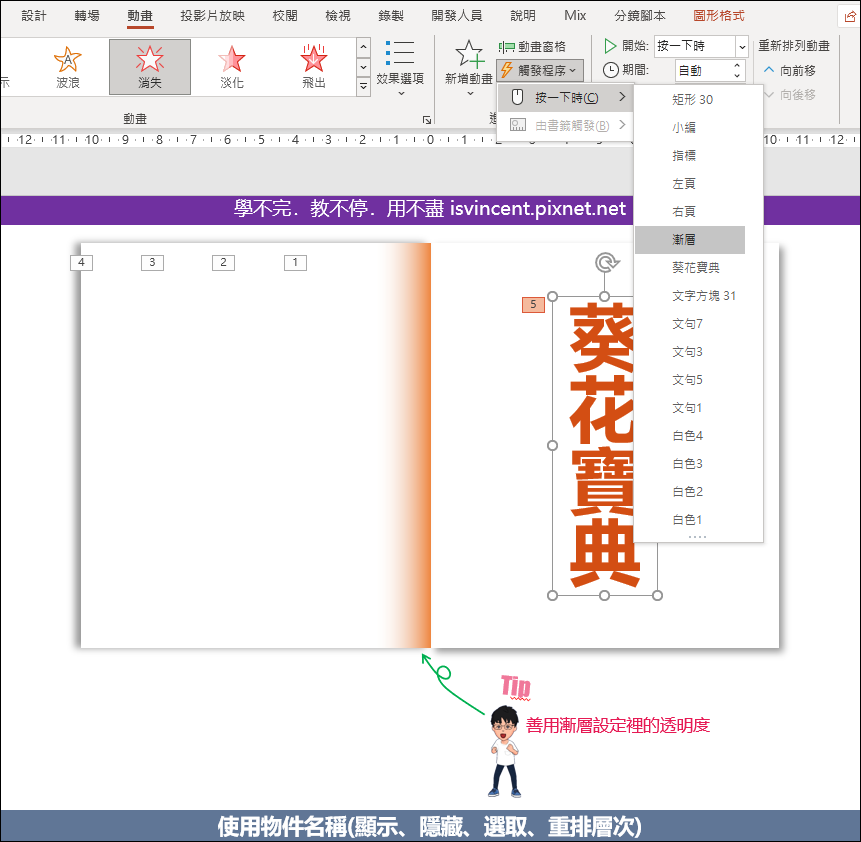Choose 白色1 as trigger object
Viewport: 861px width, 842px height.
point(690,520)
